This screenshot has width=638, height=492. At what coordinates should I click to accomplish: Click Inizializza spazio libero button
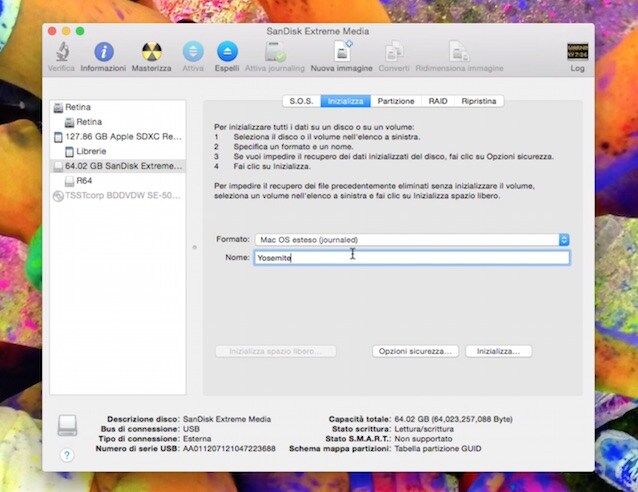coord(275,351)
